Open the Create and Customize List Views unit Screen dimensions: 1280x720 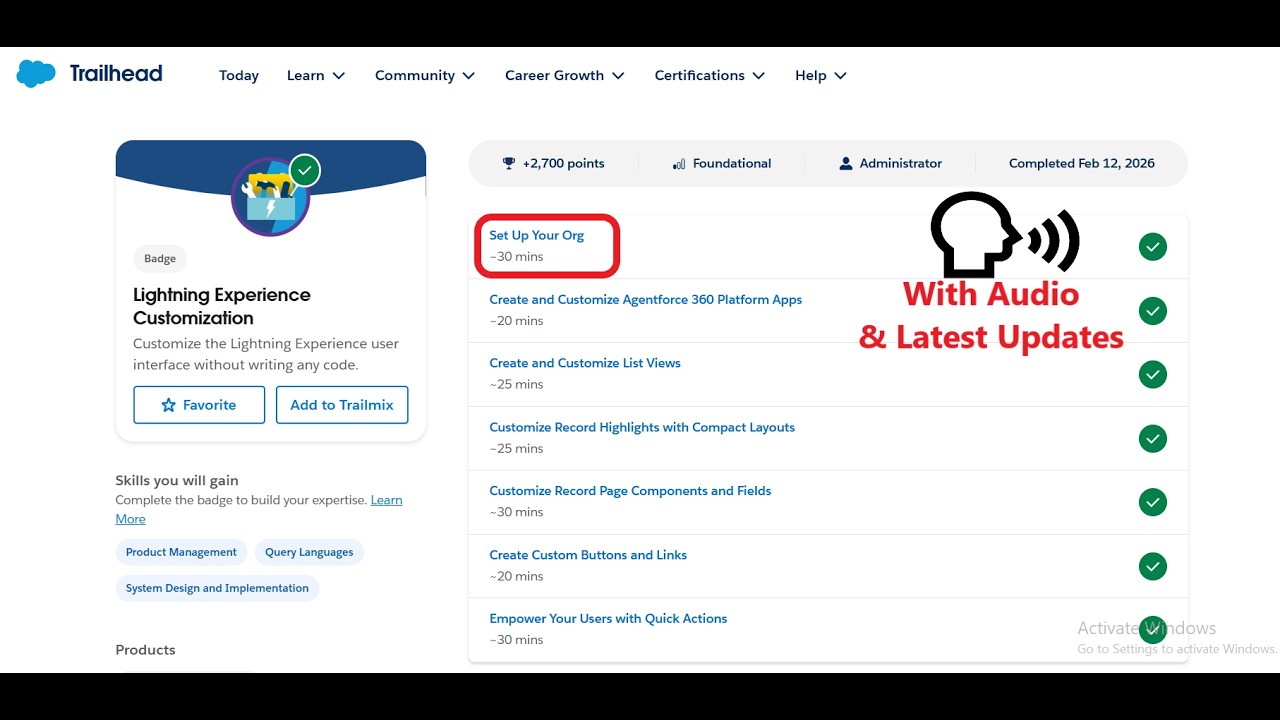(x=585, y=363)
